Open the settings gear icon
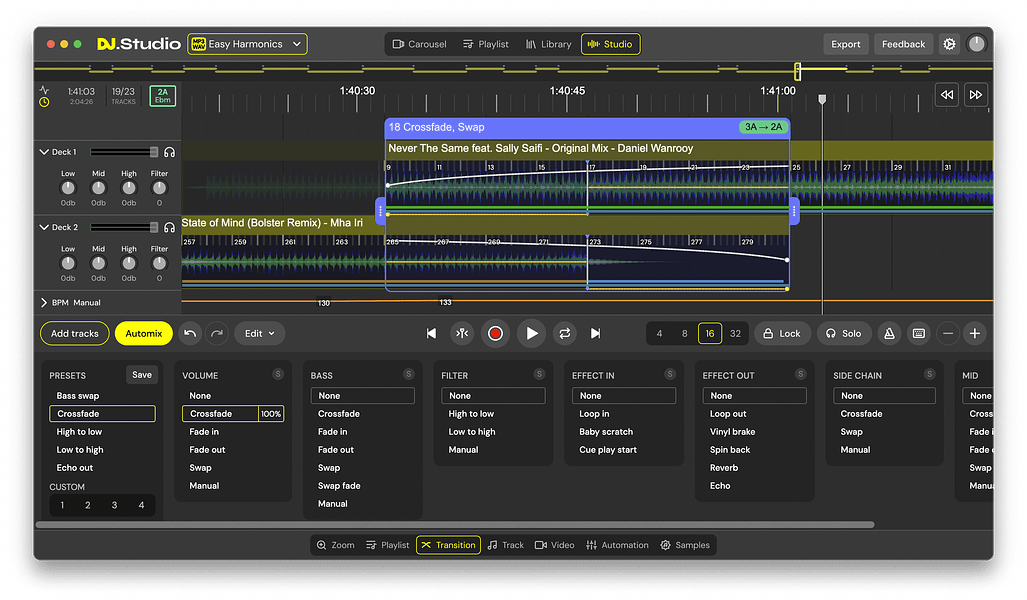This screenshot has width=1027, height=600. click(949, 44)
